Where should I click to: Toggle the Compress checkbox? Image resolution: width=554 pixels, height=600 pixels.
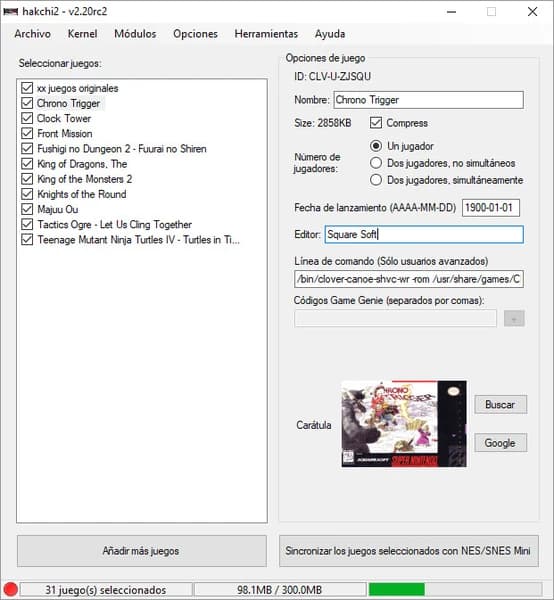point(376,123)
